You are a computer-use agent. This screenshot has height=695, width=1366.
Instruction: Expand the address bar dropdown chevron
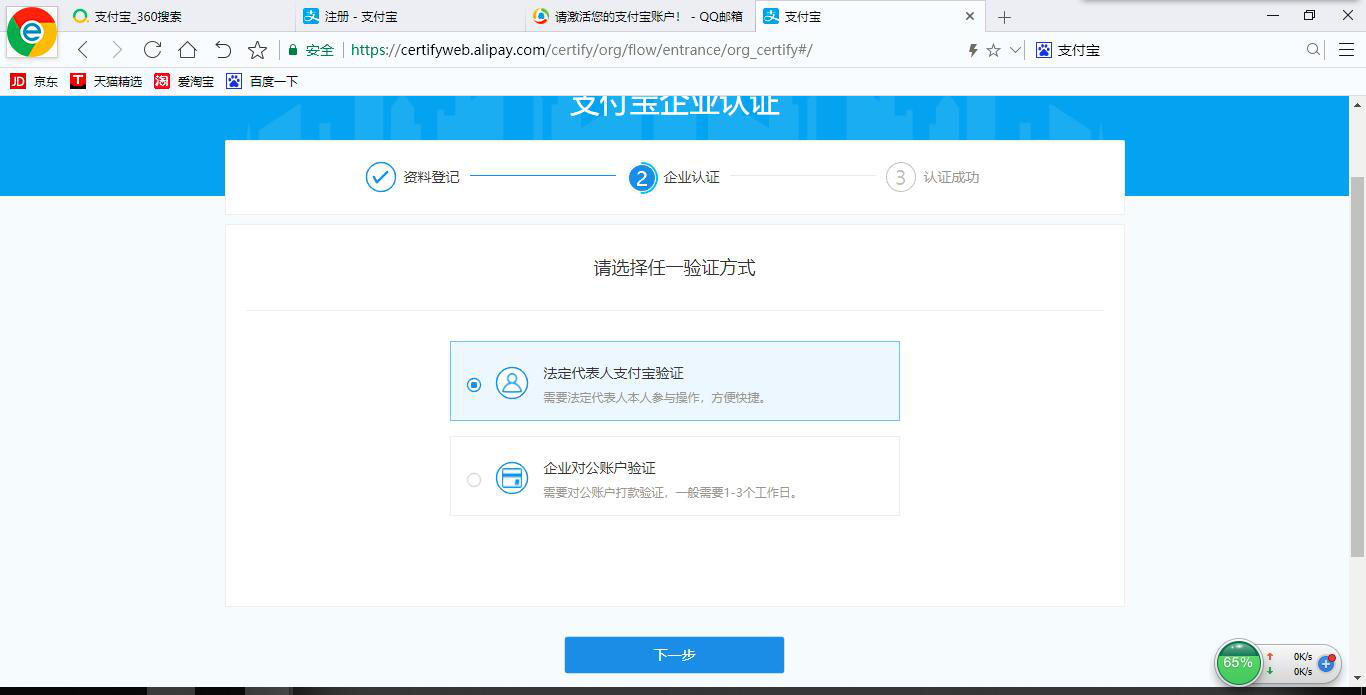click(x=1016, y=50)
